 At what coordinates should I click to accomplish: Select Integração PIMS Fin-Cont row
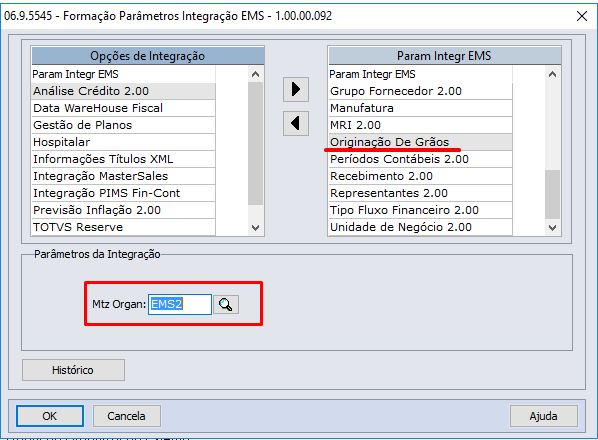tap(124, 193)
